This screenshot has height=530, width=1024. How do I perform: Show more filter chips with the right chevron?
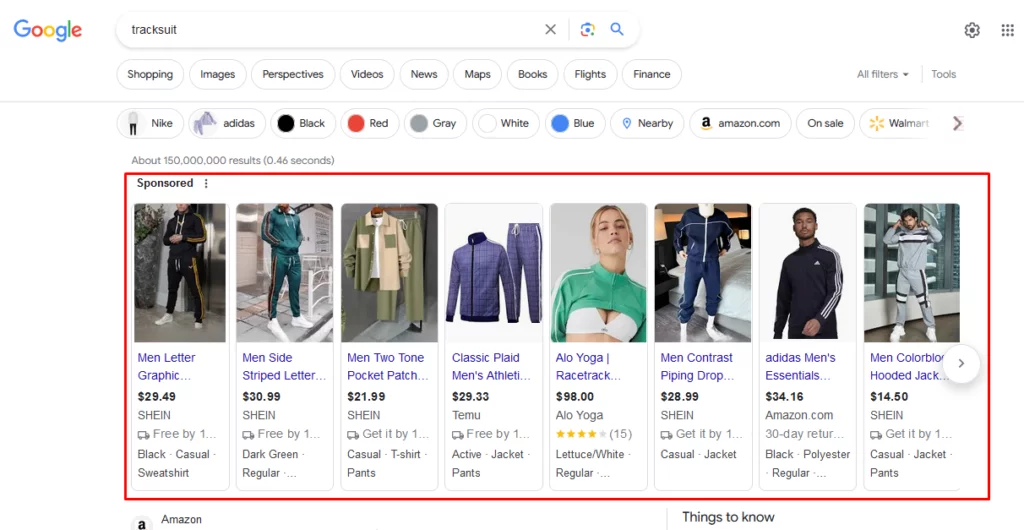957,123
